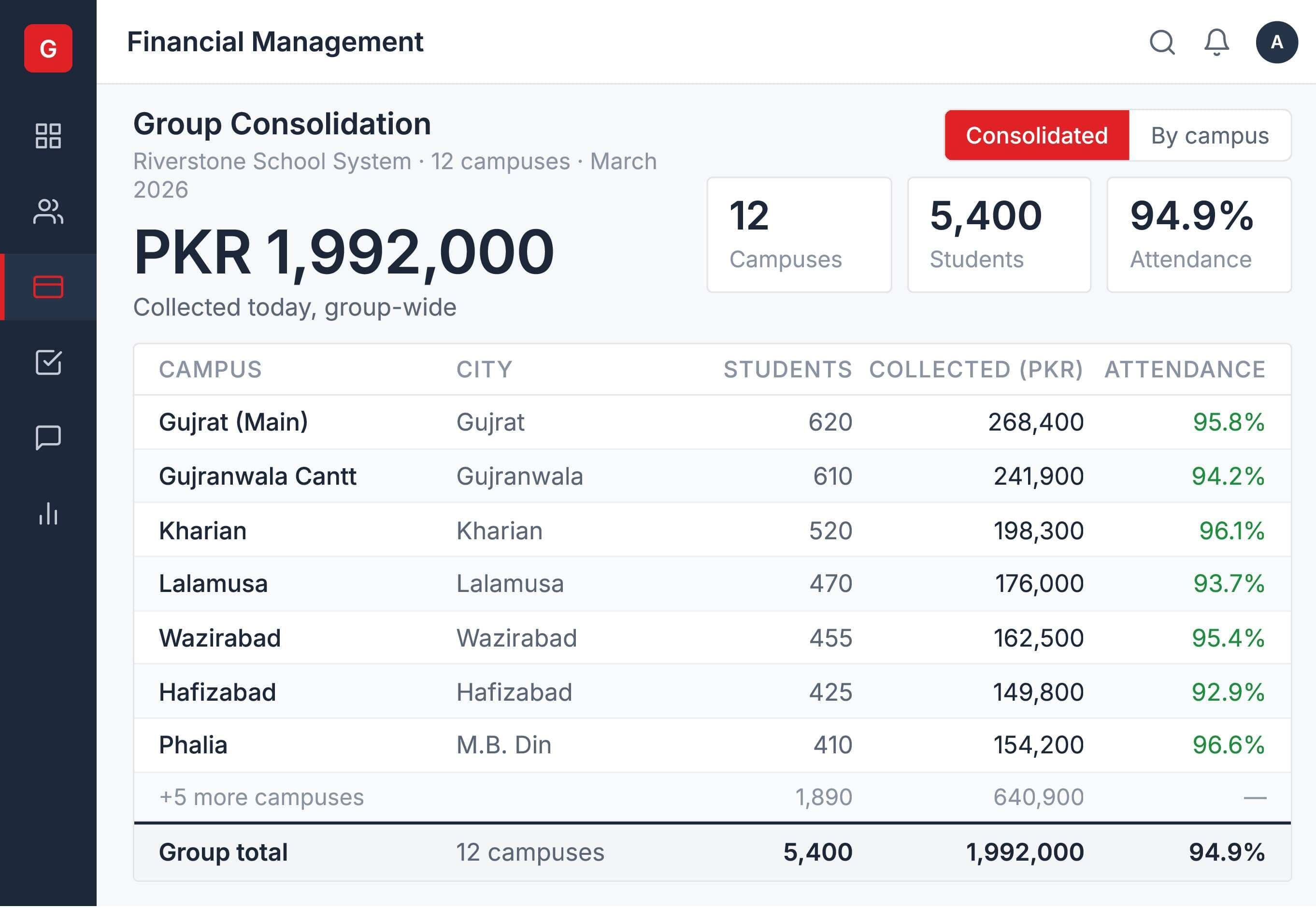Click the 410 students cell
Screen dimensions: 1316x908
[832, 745]
